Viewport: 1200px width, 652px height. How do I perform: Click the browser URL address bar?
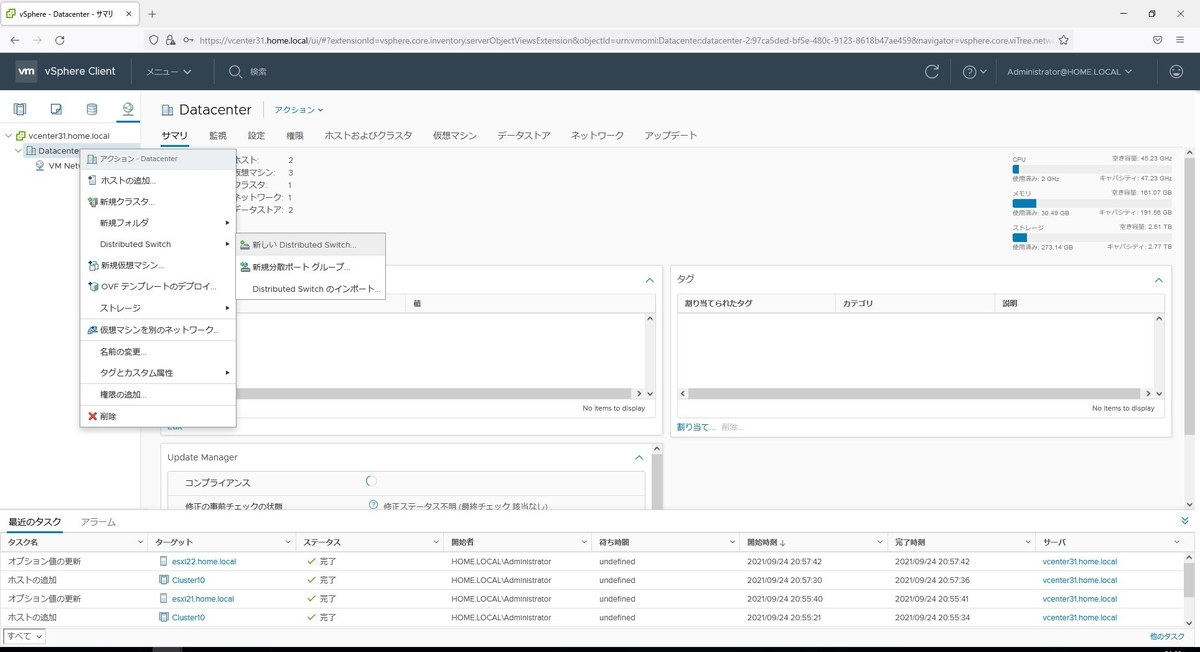click(625, 40)
